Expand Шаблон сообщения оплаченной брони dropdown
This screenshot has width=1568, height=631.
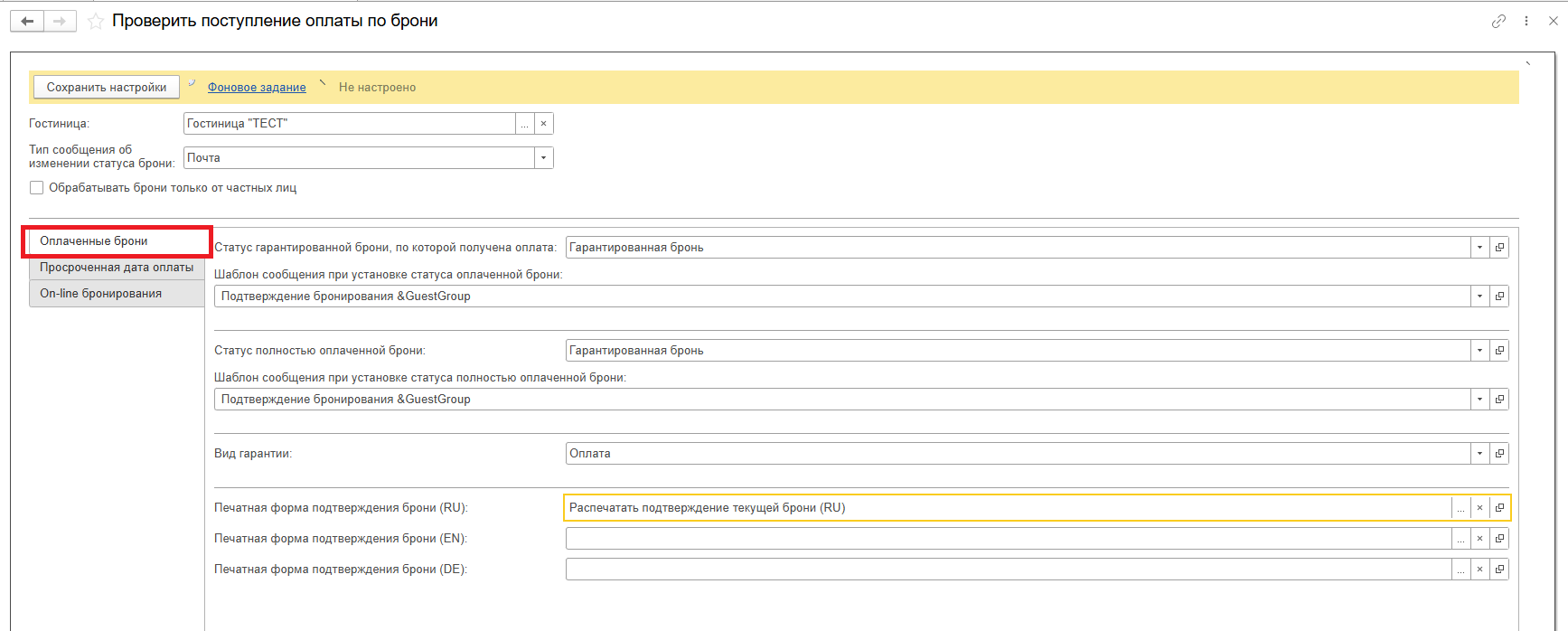click(x=1479, y=297)
